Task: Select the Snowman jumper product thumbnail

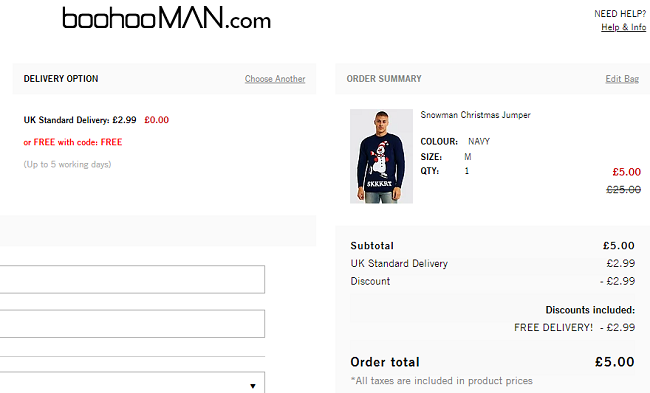Action: [381, 156]
